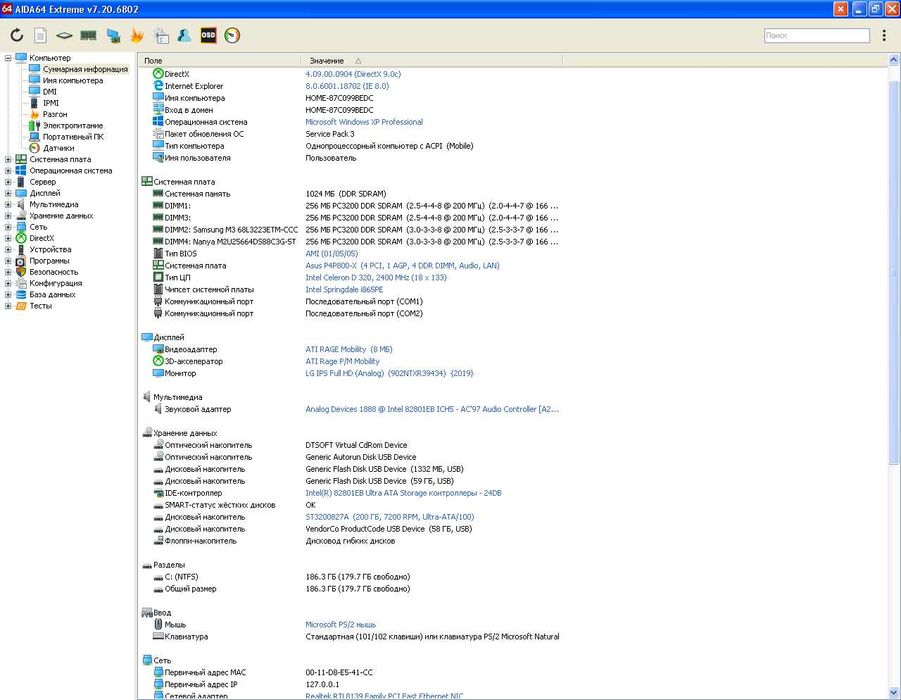901x700 pixels.
Task: Expand the Операционная система tree node
Action: pos(8,171)
